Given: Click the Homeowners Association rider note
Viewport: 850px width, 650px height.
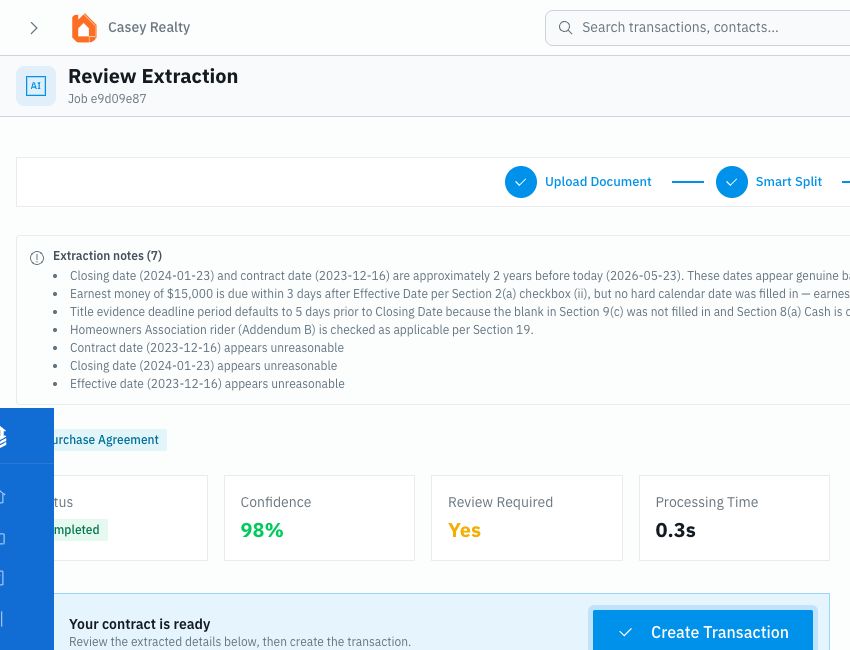Looking at the screenshot, I should [301, 330].
